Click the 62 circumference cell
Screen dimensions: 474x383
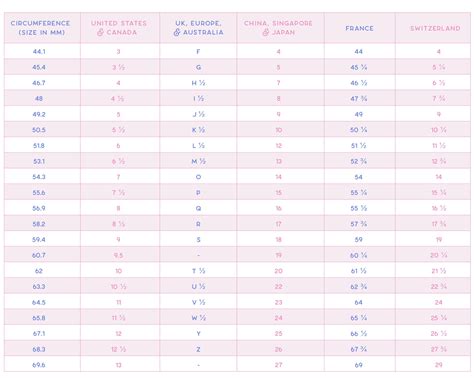39,271
